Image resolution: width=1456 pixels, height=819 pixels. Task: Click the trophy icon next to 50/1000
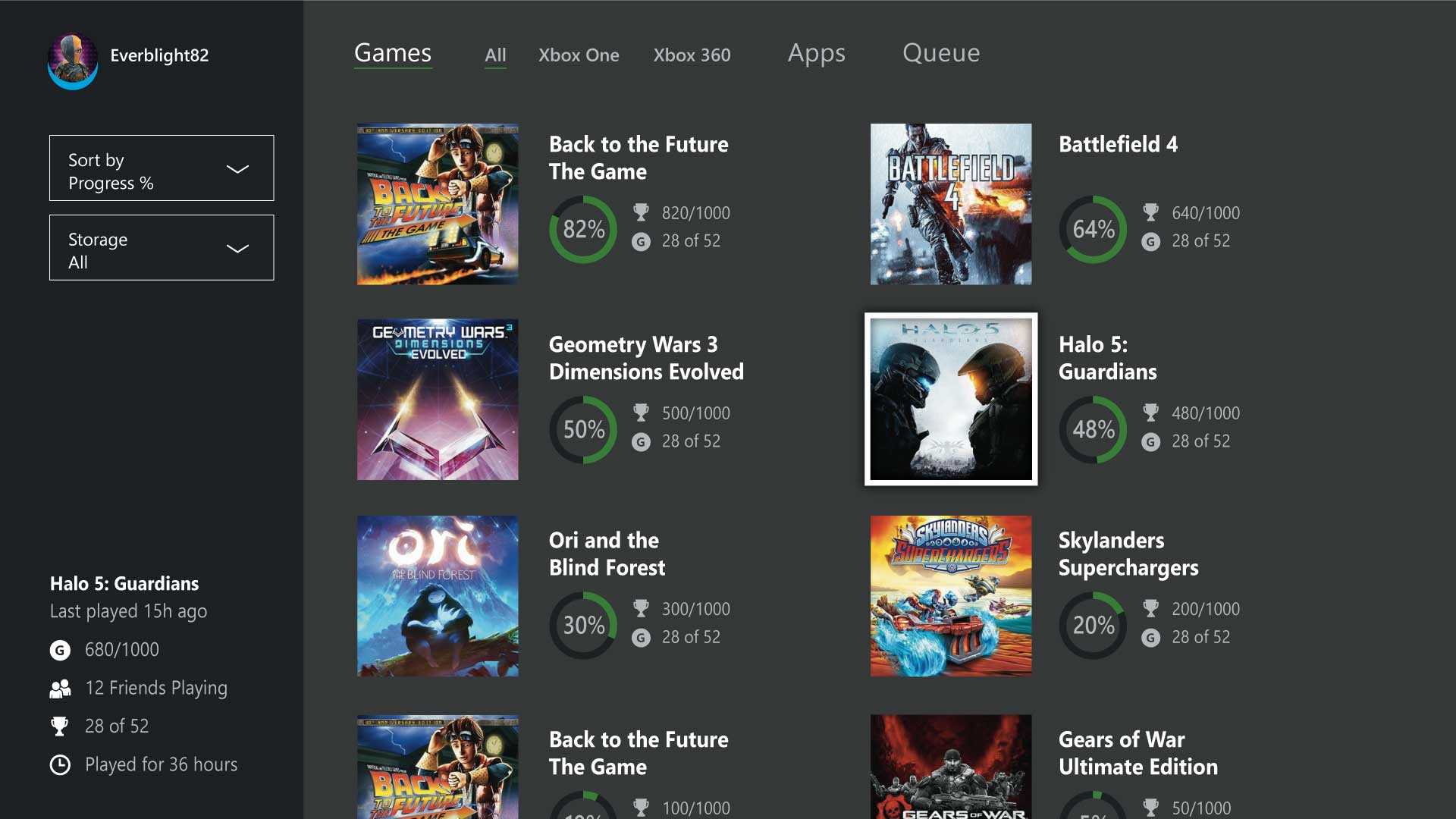pos(1150,808)
